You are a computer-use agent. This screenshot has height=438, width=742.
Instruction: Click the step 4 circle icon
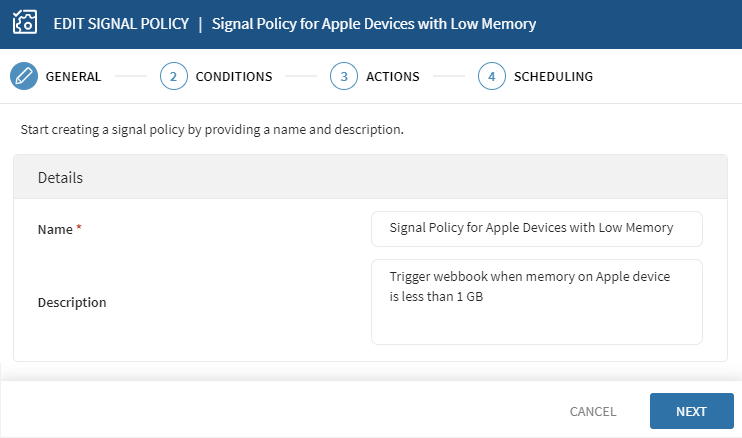pyautogui.click(x=491, y=76)
